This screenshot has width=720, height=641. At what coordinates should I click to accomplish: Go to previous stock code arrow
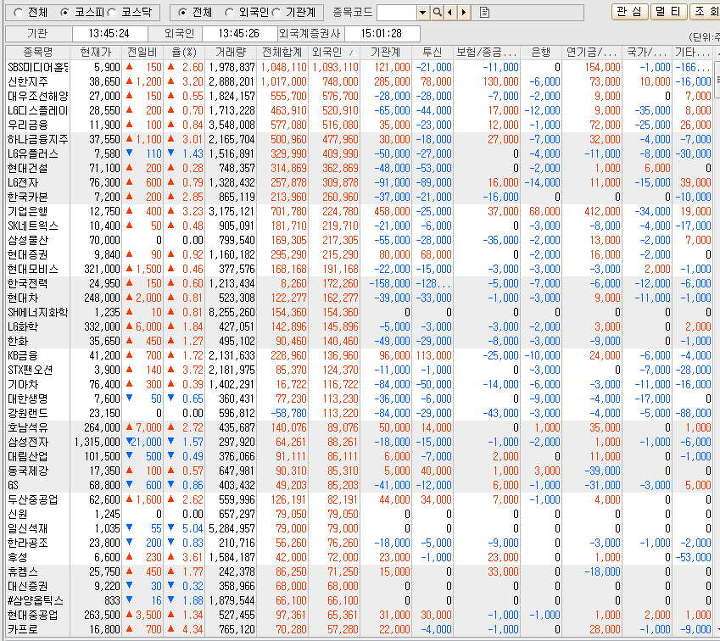click(450, 12)
